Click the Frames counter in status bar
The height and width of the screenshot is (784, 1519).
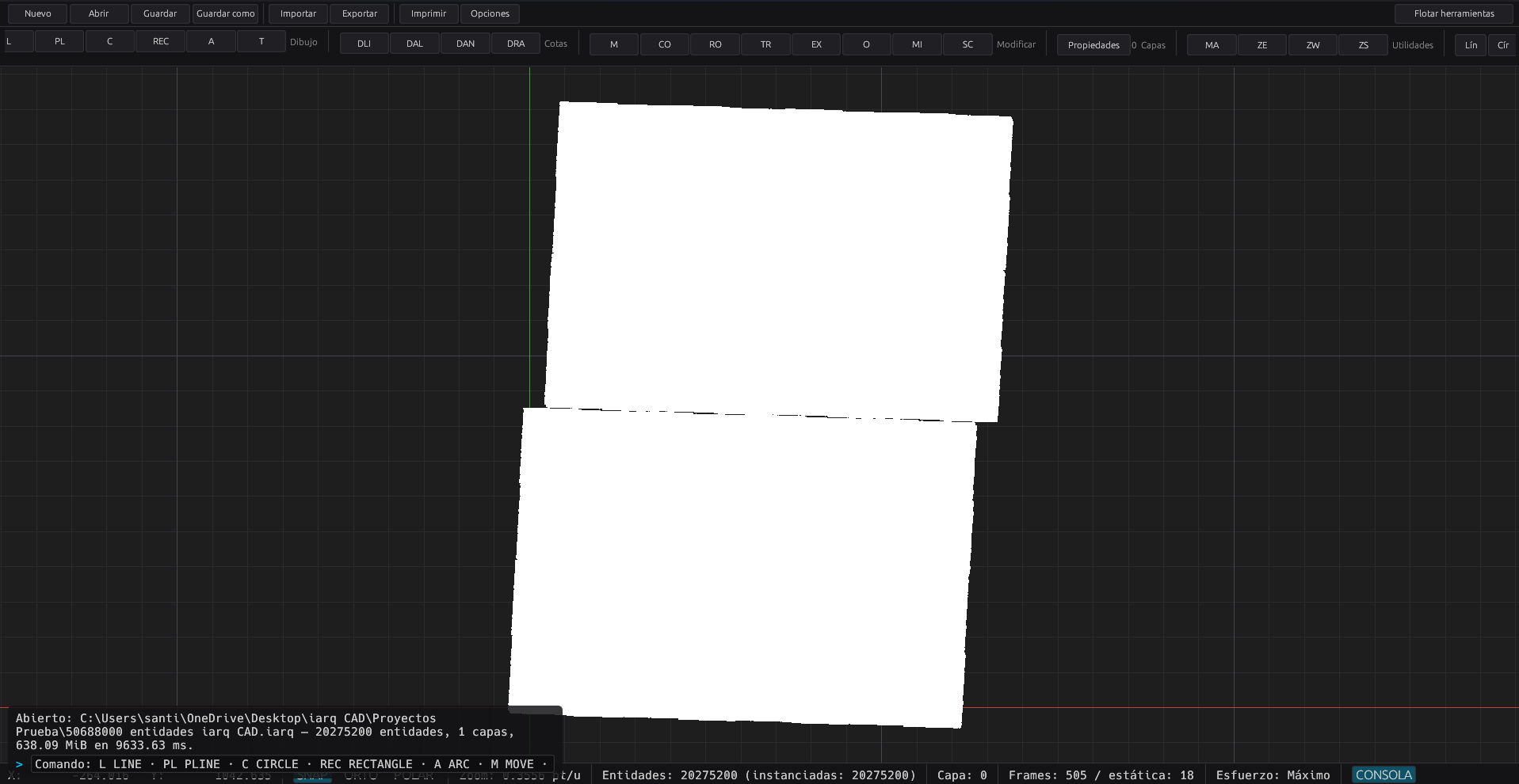1101,775
